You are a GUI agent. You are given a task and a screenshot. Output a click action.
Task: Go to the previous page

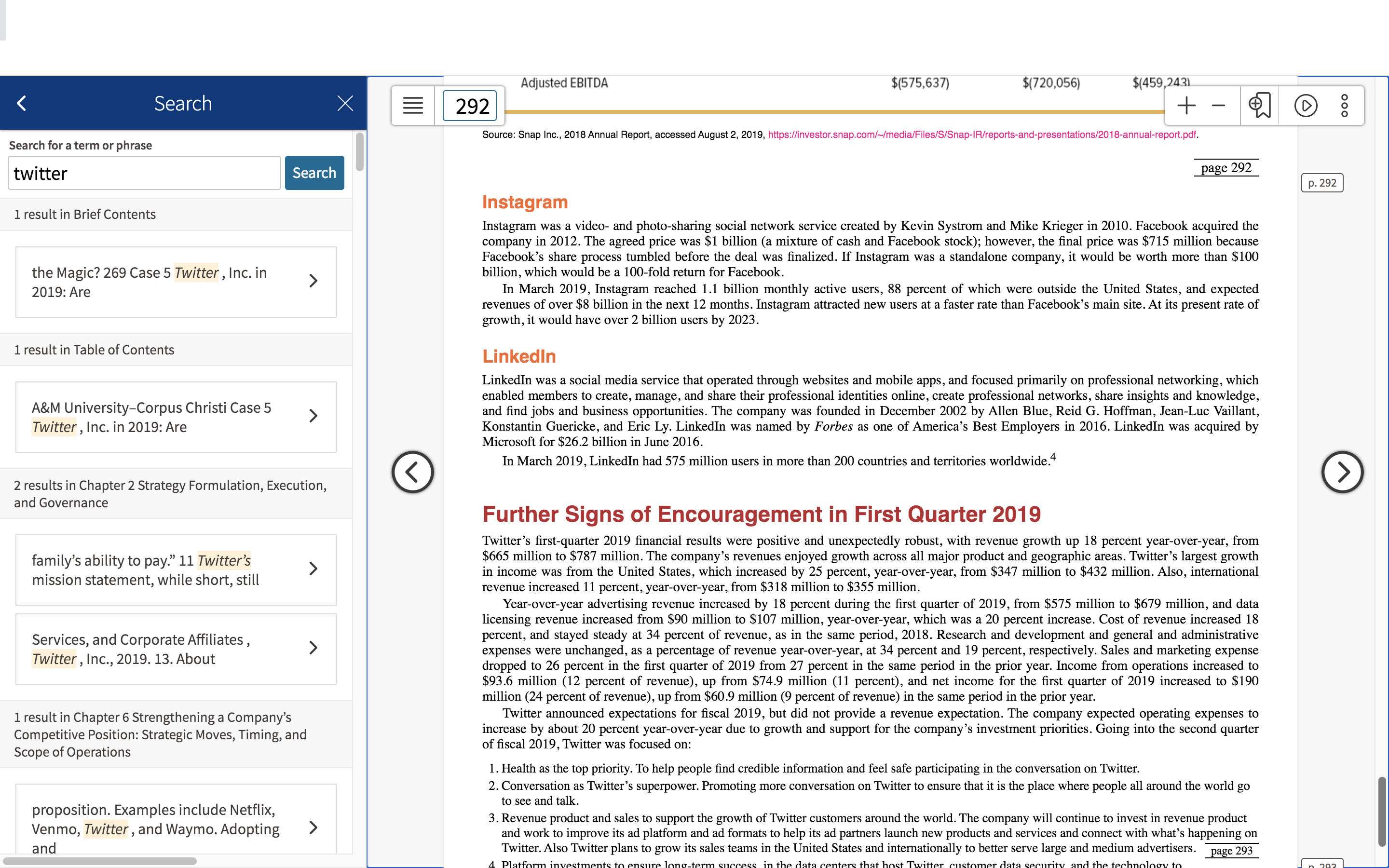(413, 472)
